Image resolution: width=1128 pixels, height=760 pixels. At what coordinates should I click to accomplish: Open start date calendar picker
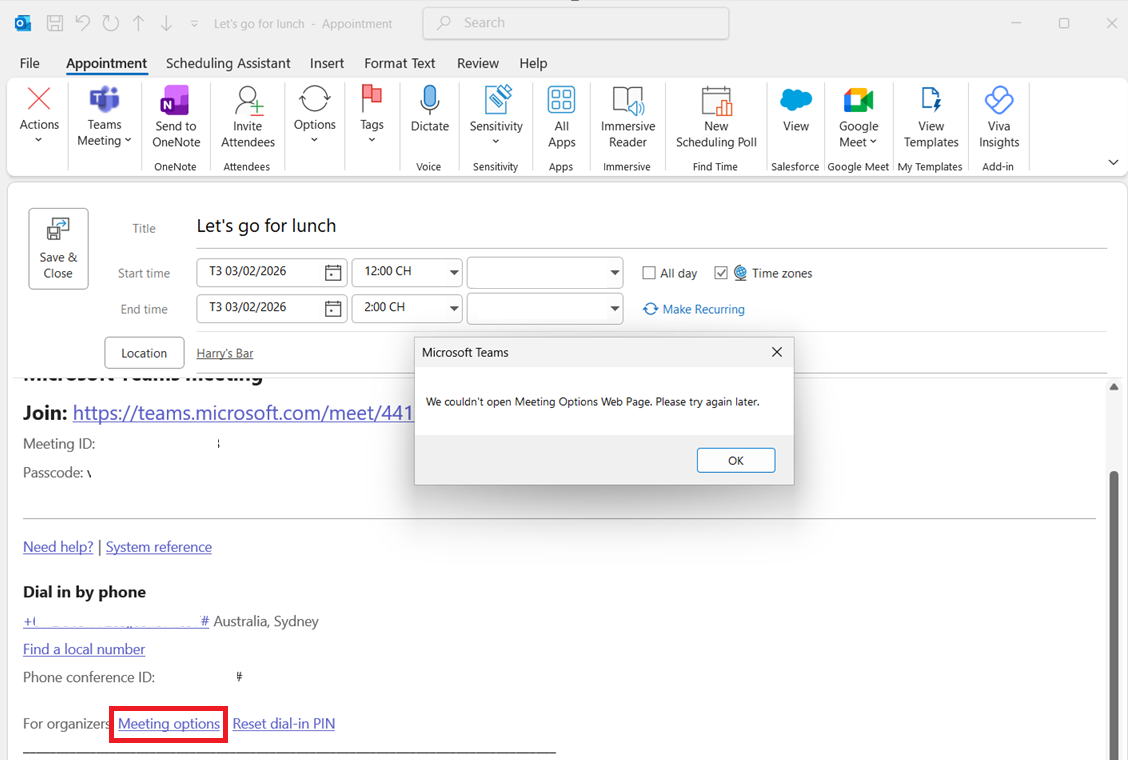click(x=332, y=272)
